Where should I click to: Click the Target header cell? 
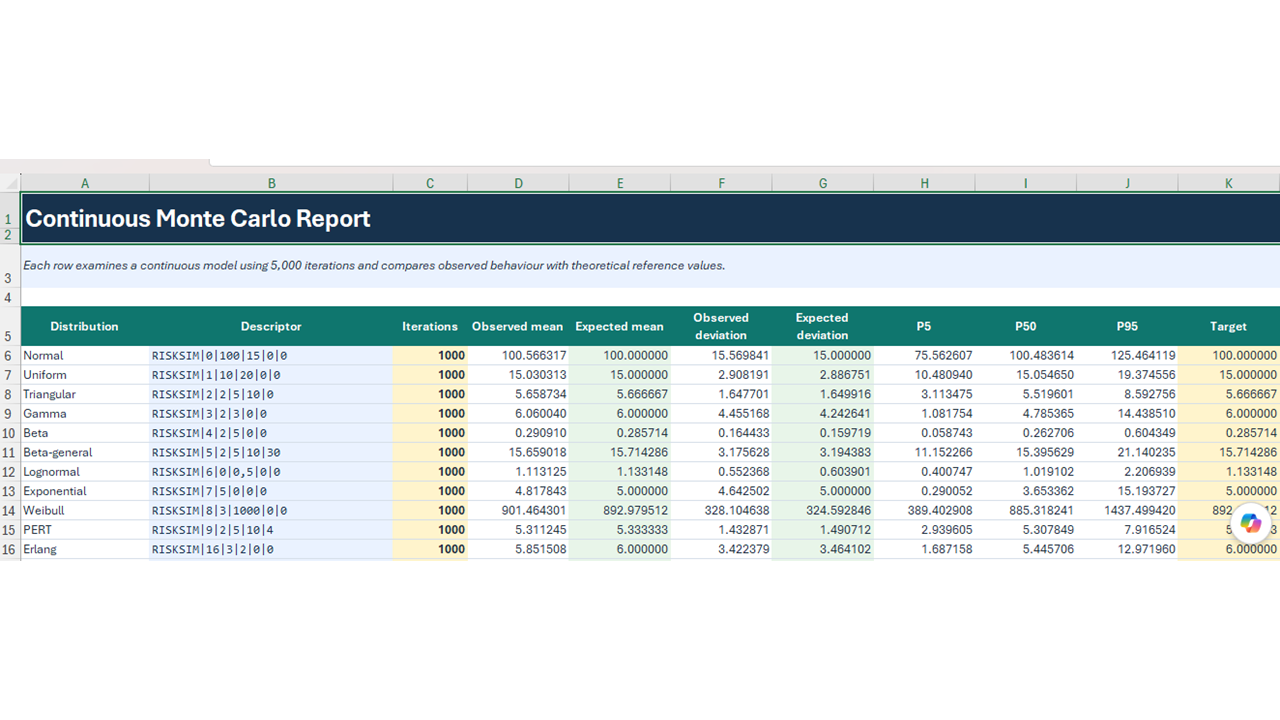tap(1228, 326)
